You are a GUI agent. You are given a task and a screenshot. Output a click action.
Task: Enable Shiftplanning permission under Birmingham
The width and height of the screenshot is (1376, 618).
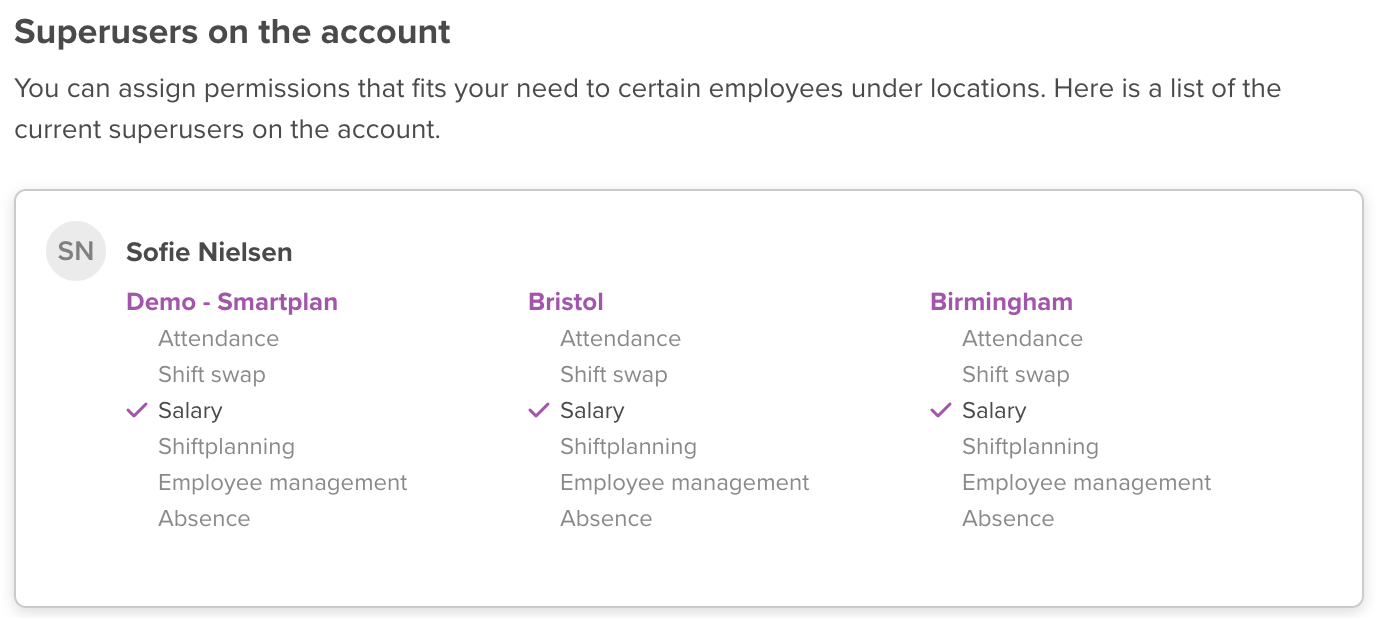(1030, 447)
